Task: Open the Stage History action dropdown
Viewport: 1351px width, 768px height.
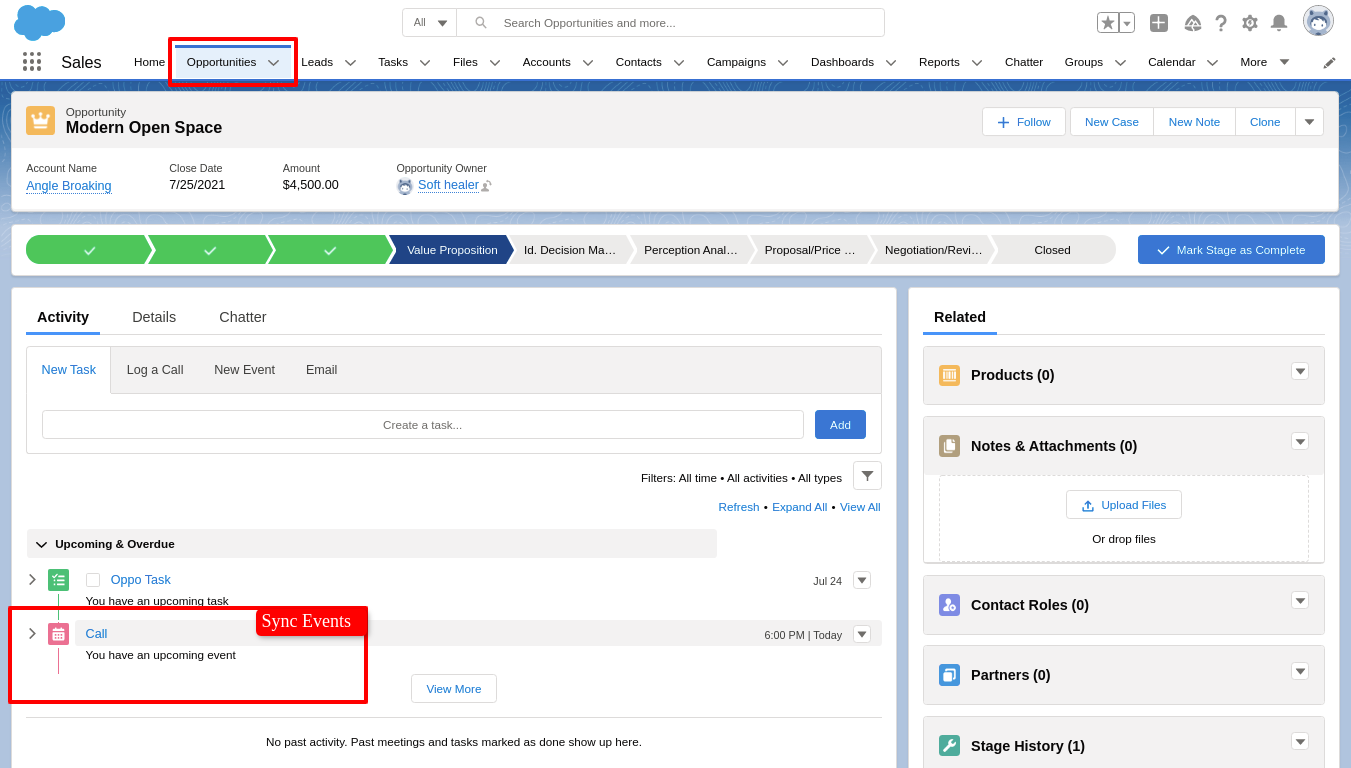Action: pyautogui.click(x=1300, y=741)
